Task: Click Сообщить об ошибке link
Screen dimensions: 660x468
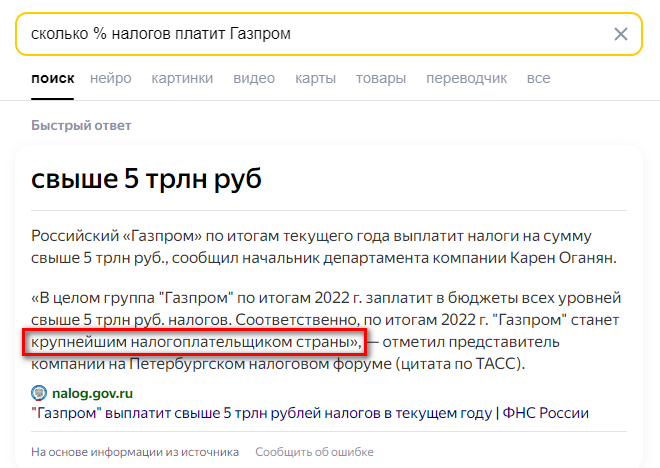Action: [x=314, y=452]
